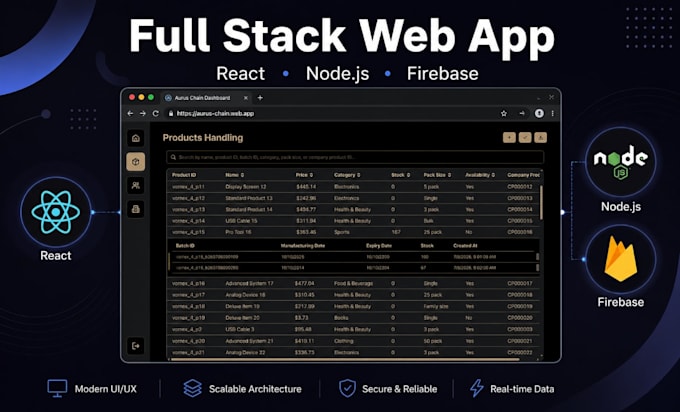Click the 'Food & Beverage' category cell
This screenshot has height=412, width=680.
point(353,283)
